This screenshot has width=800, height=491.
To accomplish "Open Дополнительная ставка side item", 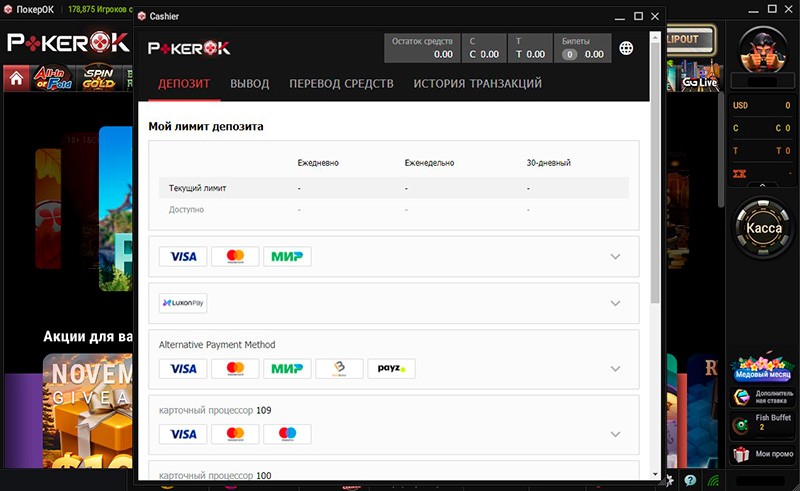I will pos(763,397).
